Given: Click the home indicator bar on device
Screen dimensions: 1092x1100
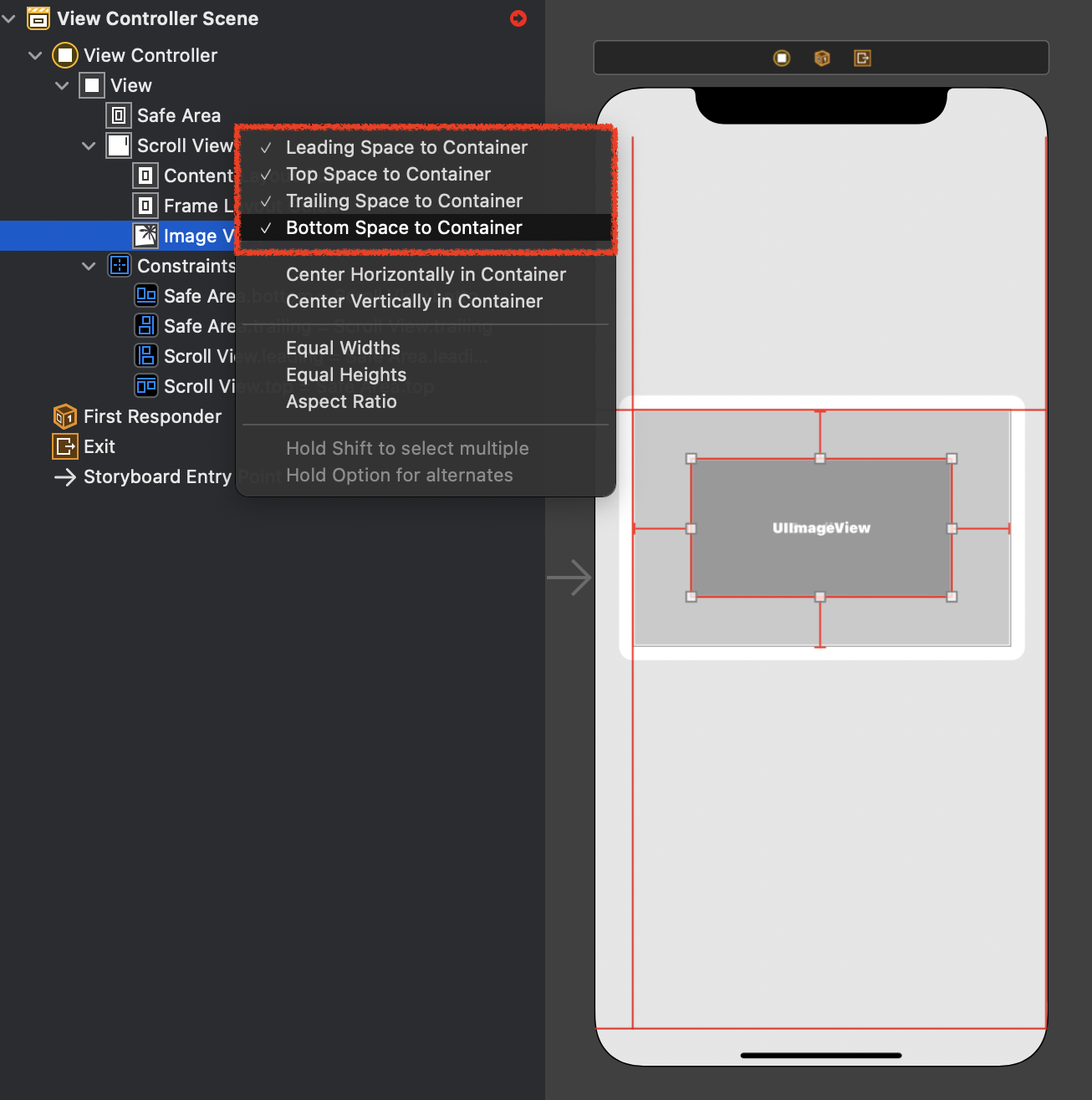Looking at the screenshot, I should [x=821, y=1056].
